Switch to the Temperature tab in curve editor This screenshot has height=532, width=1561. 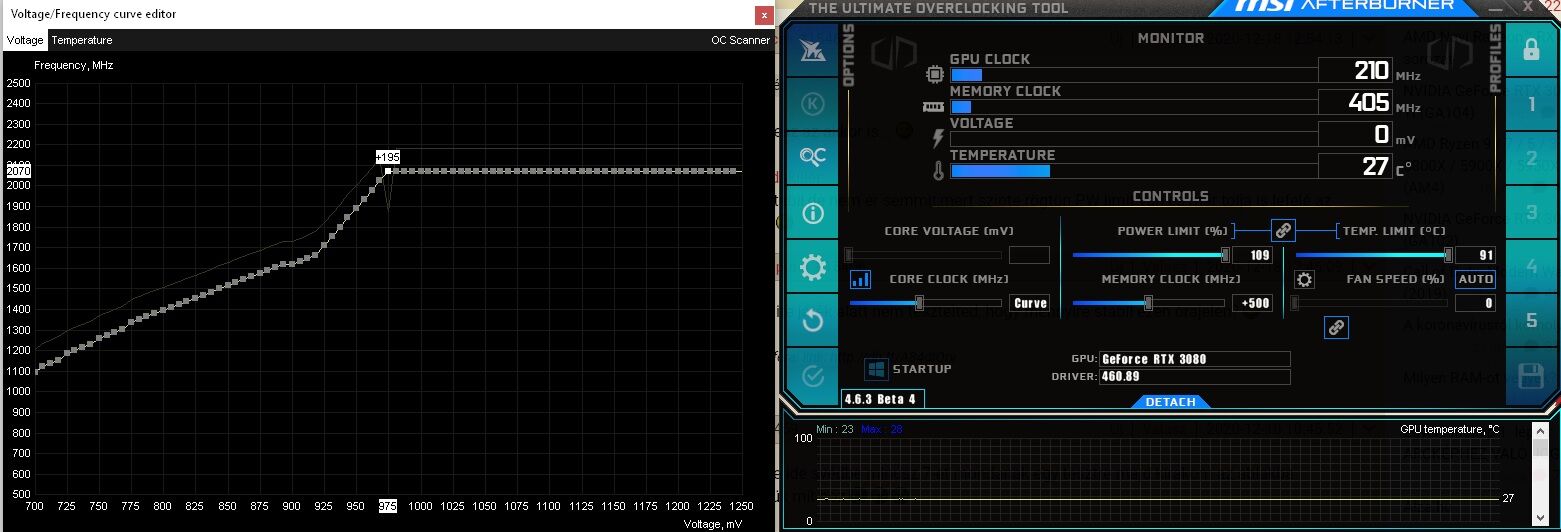pyautogui.click(x=82, y=40)
